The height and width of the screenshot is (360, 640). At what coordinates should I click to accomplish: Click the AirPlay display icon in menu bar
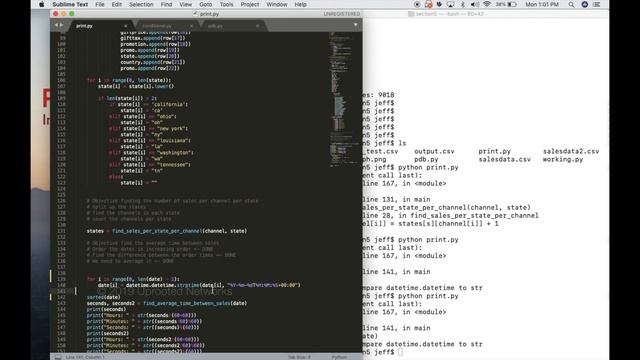pyautogui.click(x=451, y=4)
